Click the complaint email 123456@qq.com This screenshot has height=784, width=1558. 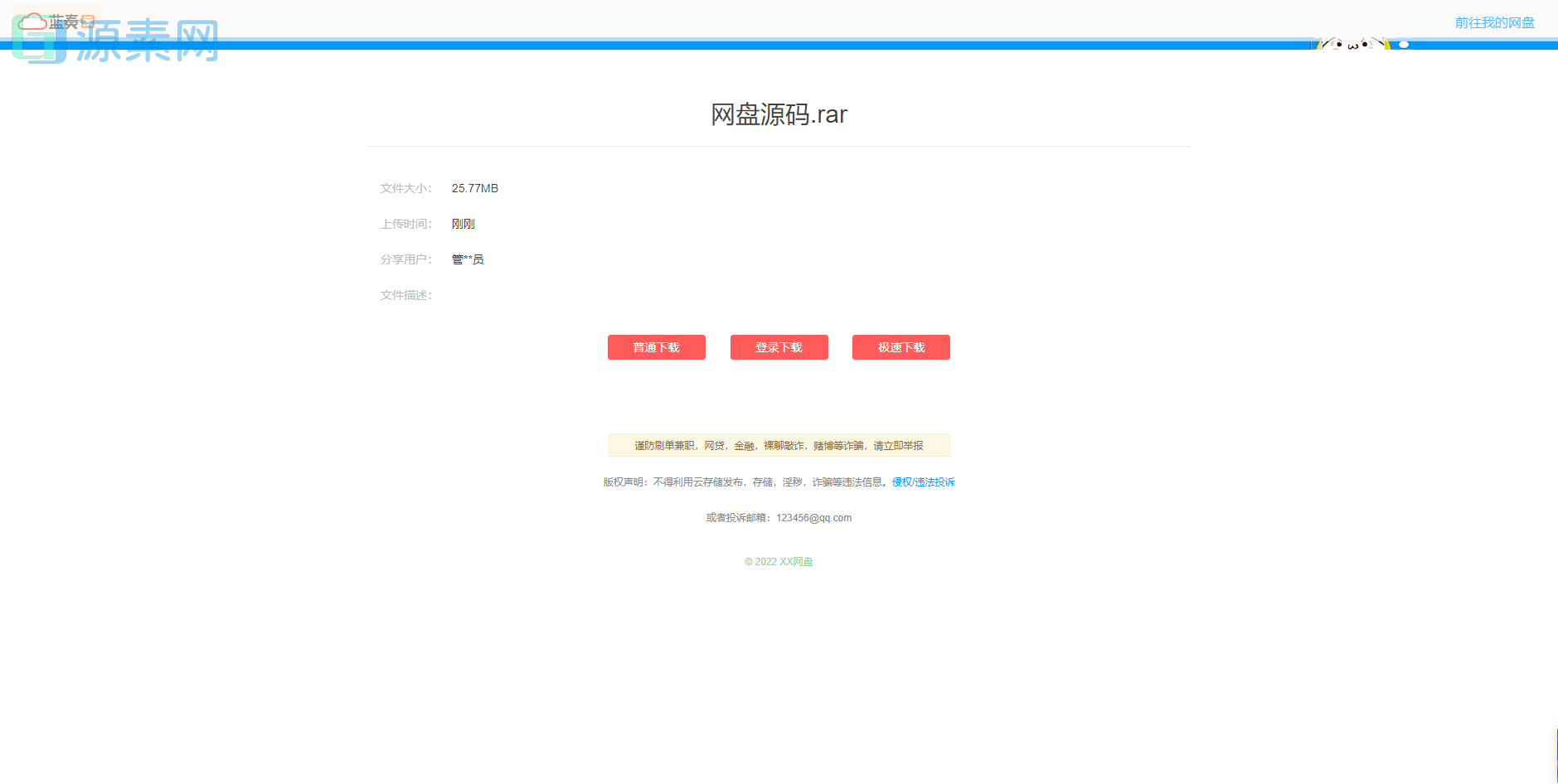click(813, 517)
